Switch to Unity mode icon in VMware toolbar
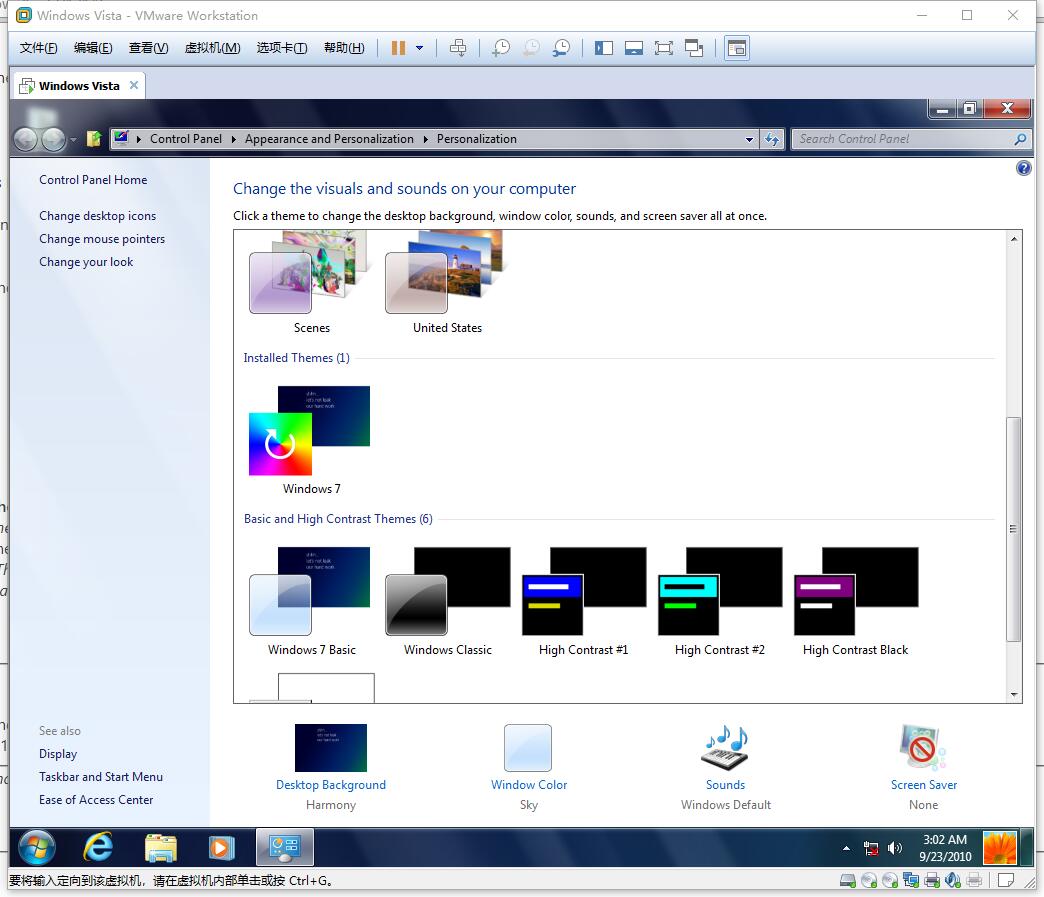 [x=694, y=48]
